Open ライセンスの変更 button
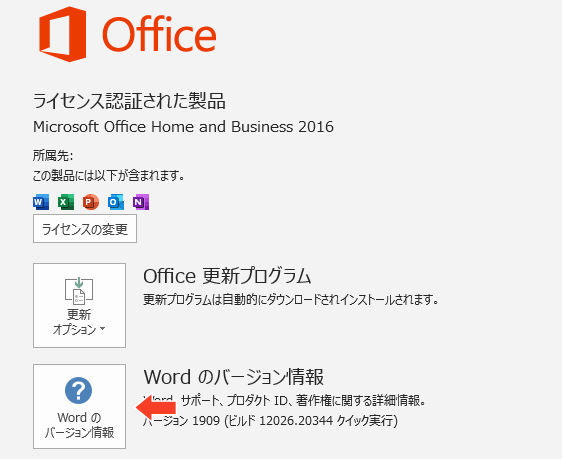Screen dimensions: 562x459 coord(85,229)
